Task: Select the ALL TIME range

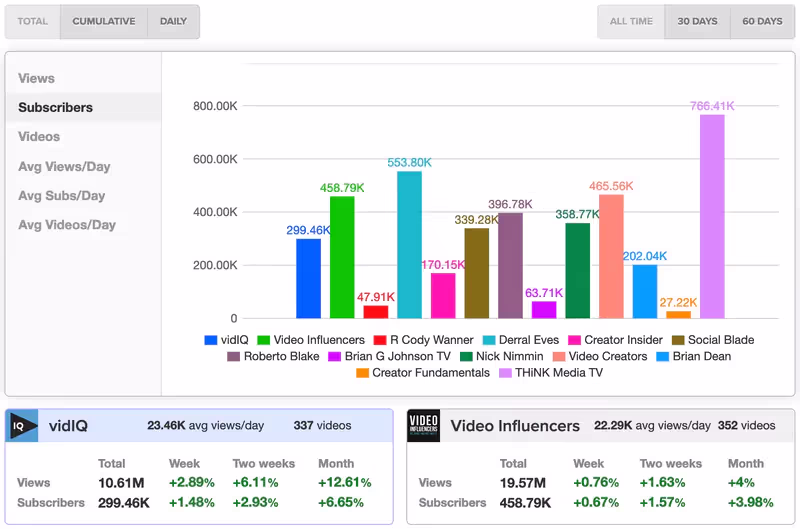Action: (x=631, y=21)
